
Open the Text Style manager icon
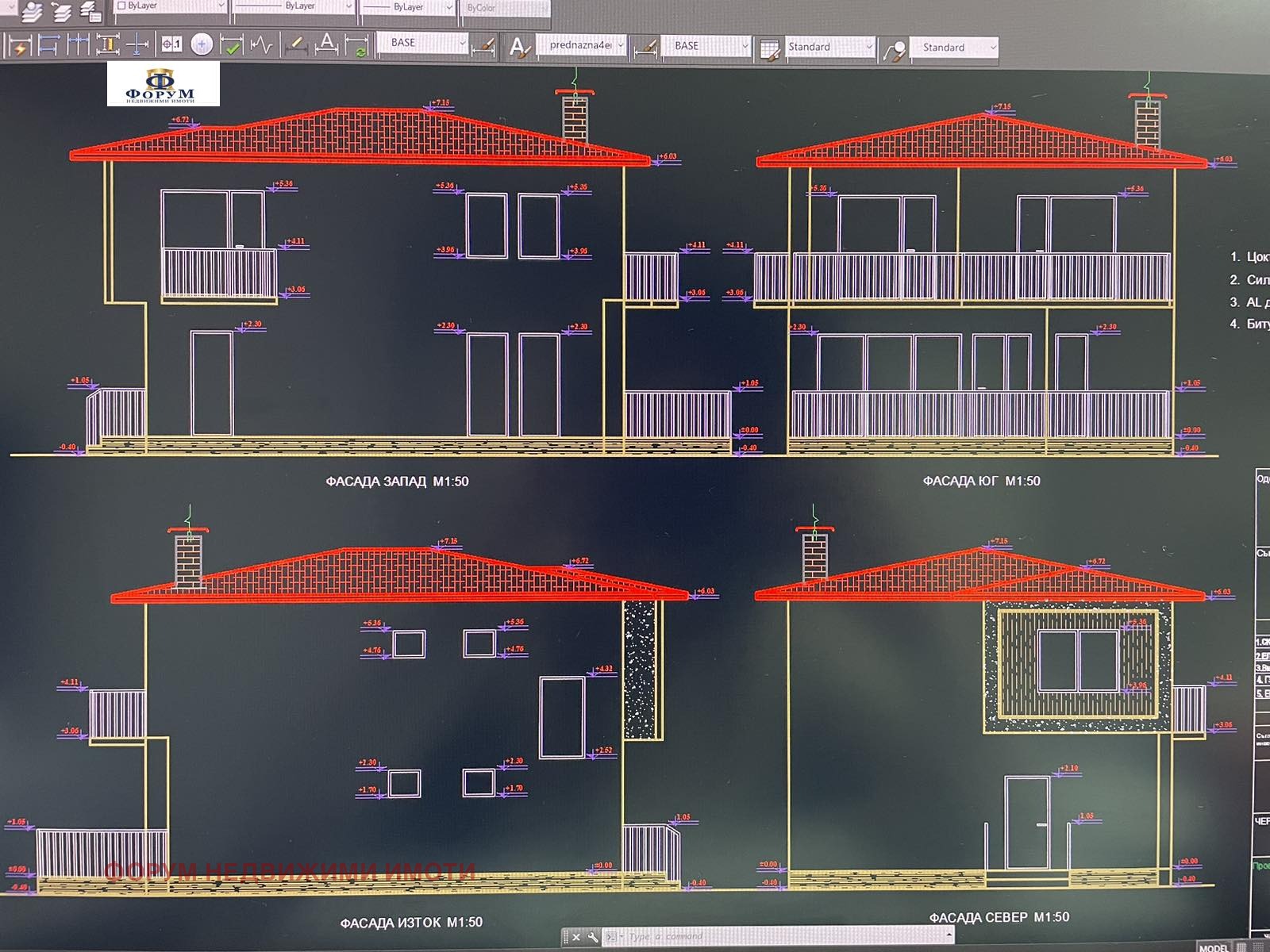pos(519,47)
